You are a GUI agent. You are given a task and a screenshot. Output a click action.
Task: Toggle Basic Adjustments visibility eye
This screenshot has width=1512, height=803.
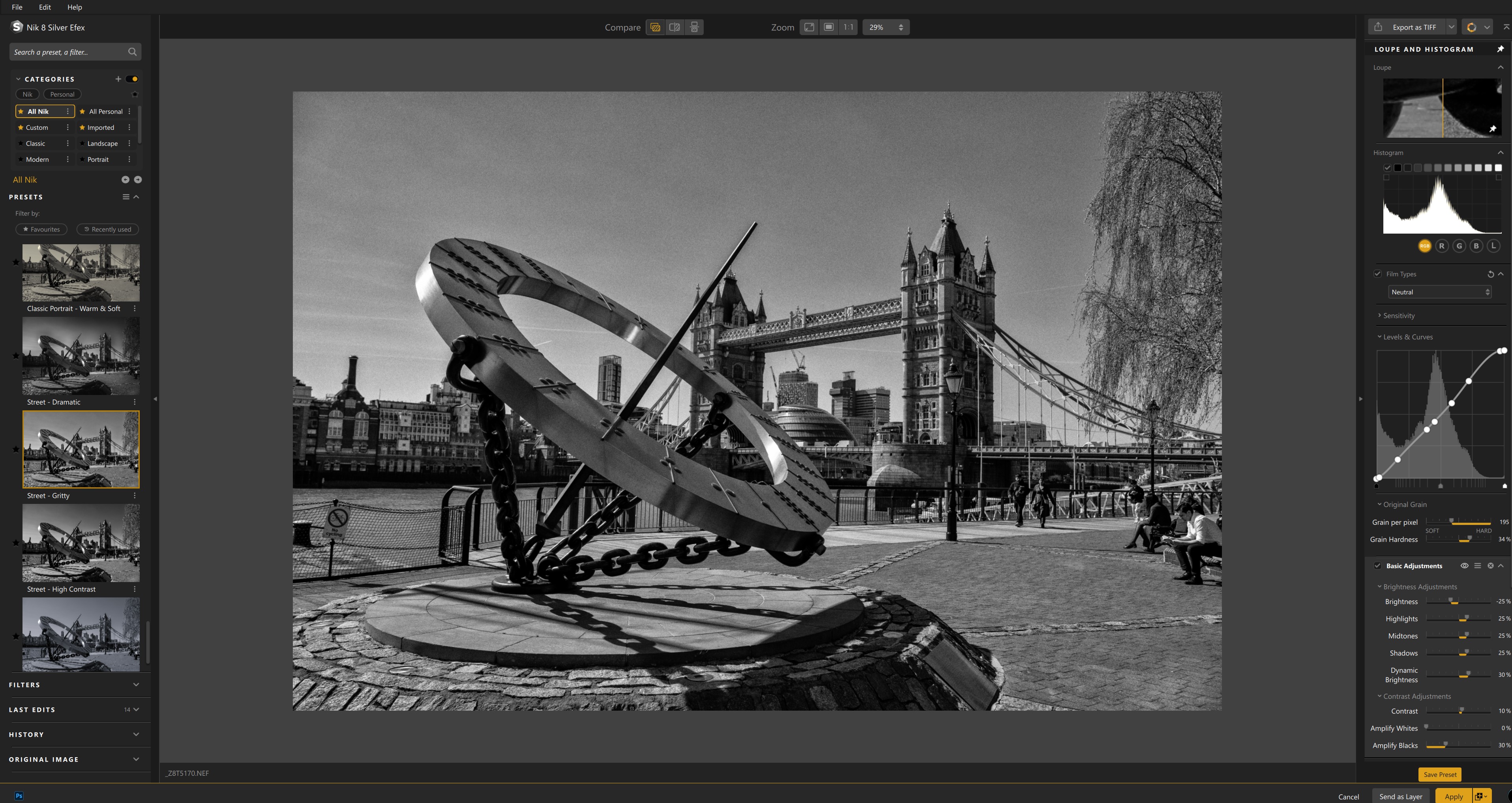1464,565
